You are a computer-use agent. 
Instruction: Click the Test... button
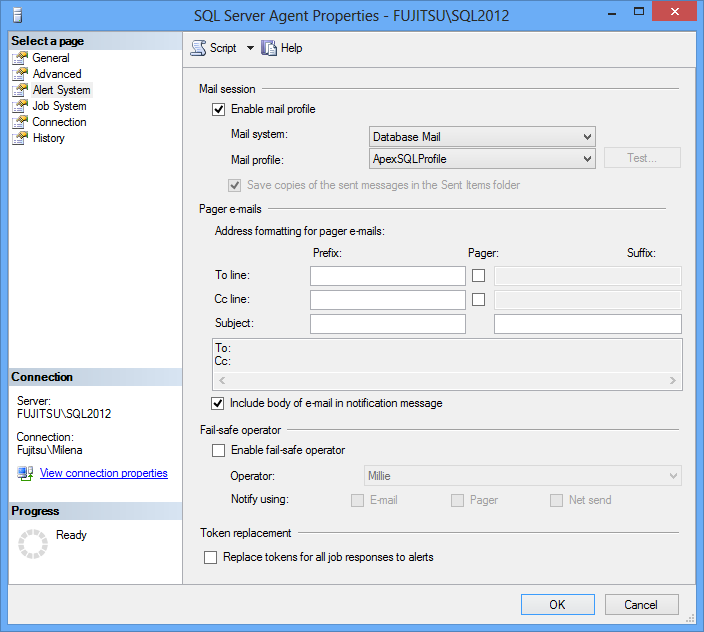642,158
